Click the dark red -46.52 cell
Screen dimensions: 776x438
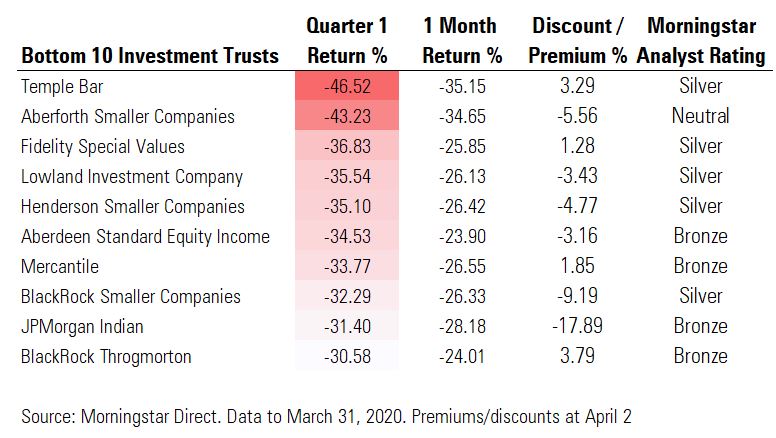(x=347, y=86)
